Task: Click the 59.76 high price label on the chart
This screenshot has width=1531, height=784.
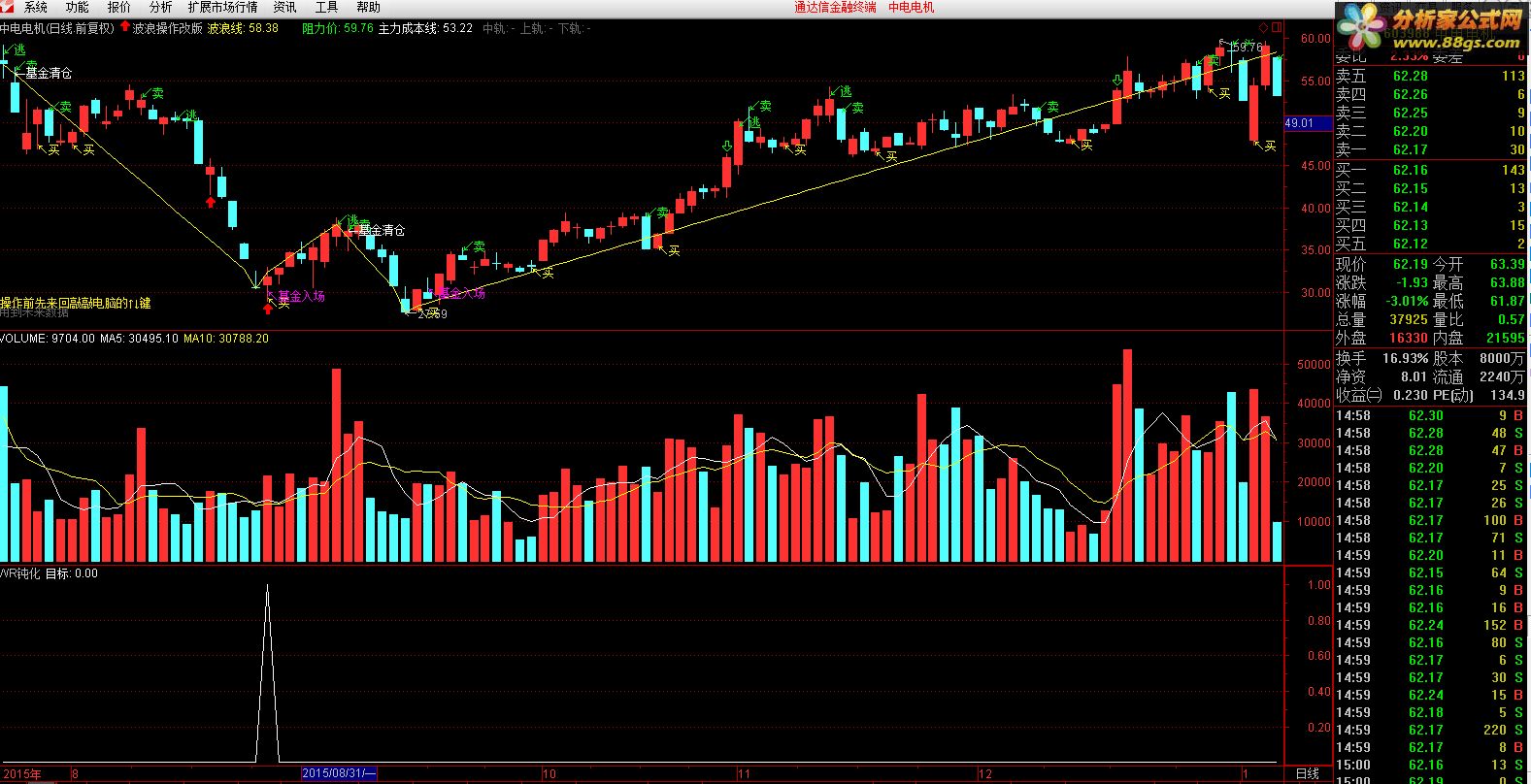Action: tap(1246, 47)
